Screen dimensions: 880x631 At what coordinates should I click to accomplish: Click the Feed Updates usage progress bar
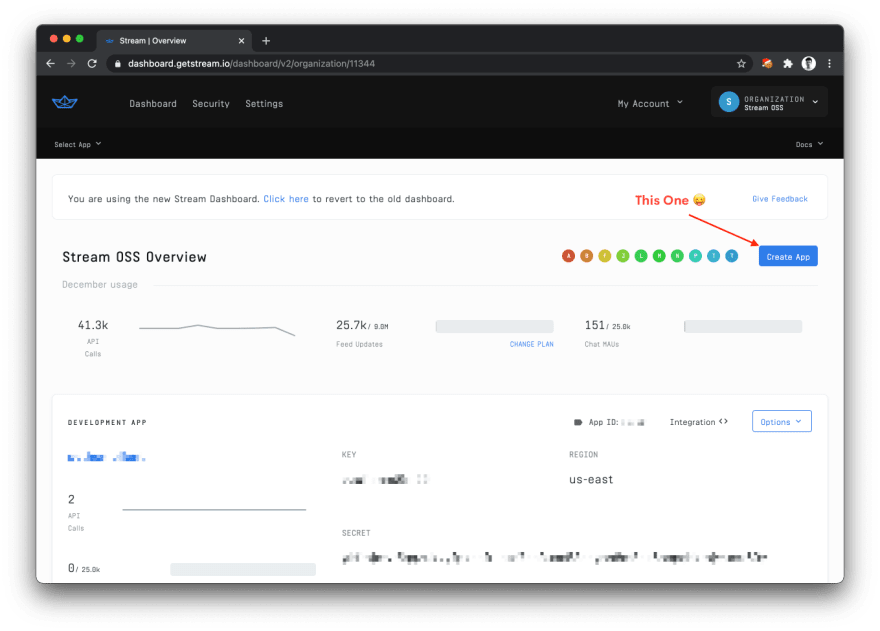click(494, 326)
